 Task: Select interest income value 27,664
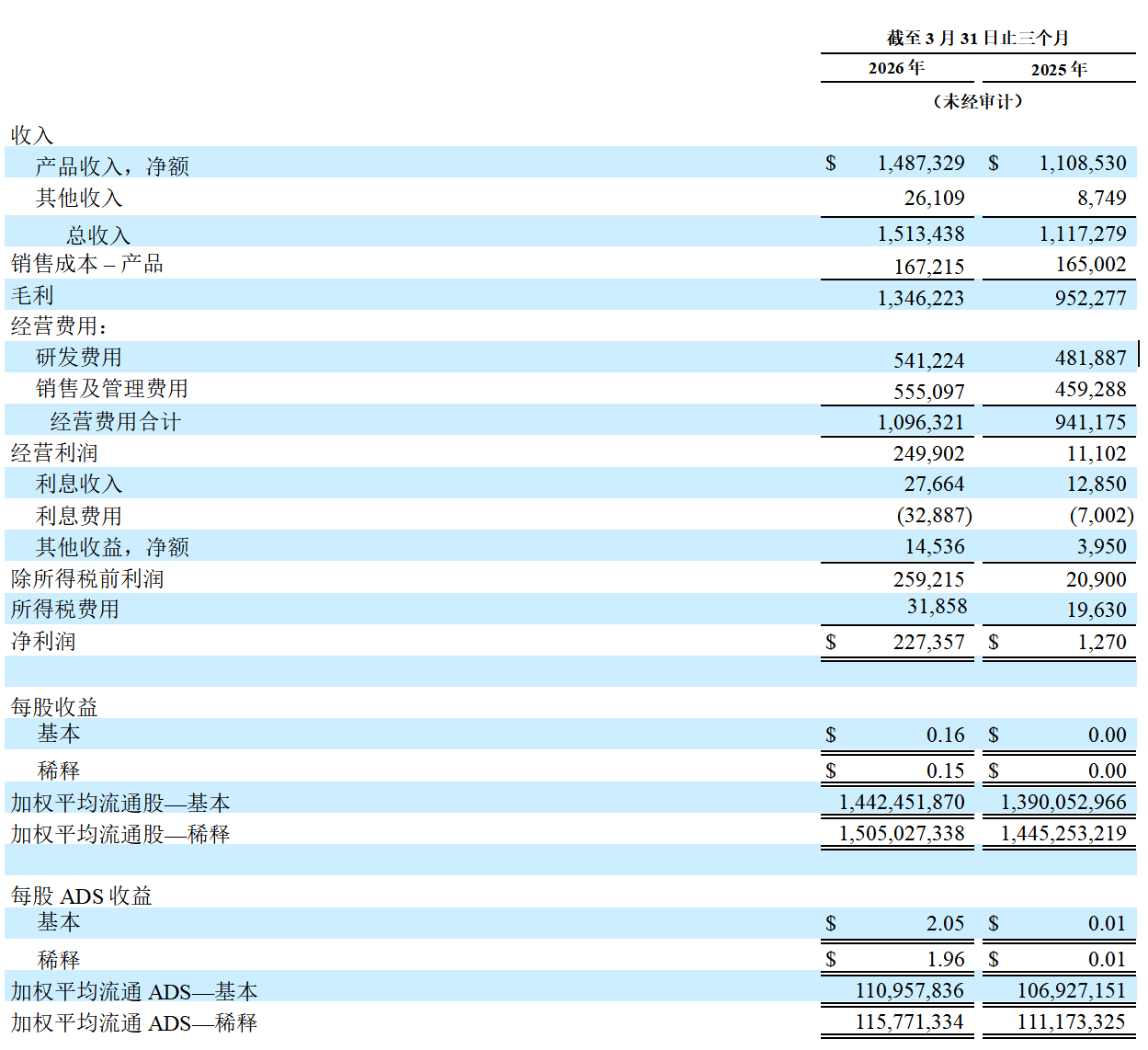[x=935, y=485]
